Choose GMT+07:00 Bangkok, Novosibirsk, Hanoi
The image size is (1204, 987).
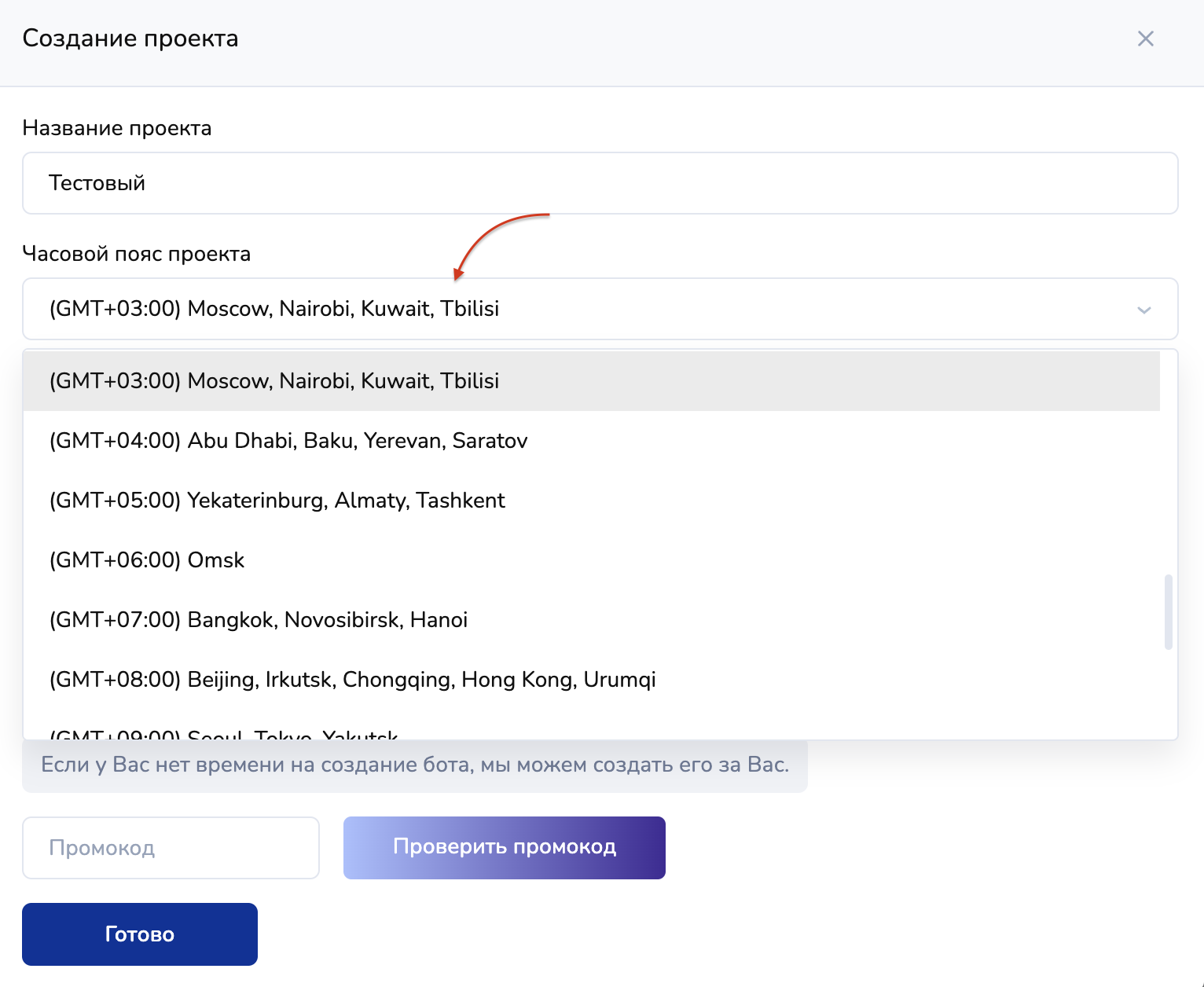coord(258,620)
